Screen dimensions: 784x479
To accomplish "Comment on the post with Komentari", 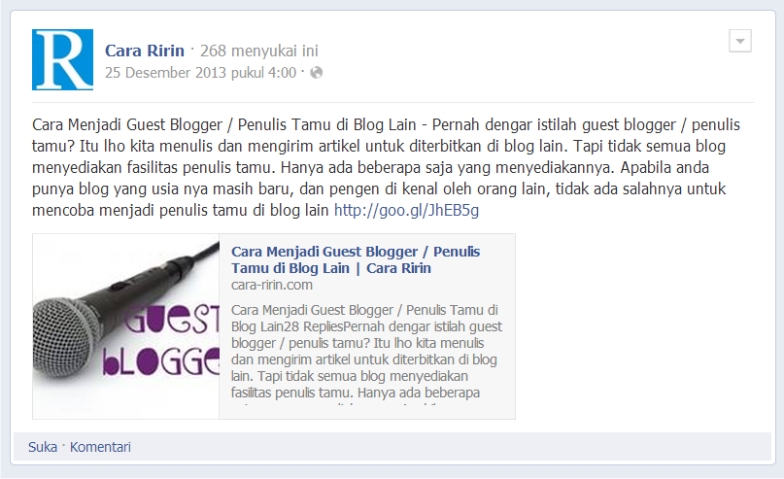I will 100,447.
